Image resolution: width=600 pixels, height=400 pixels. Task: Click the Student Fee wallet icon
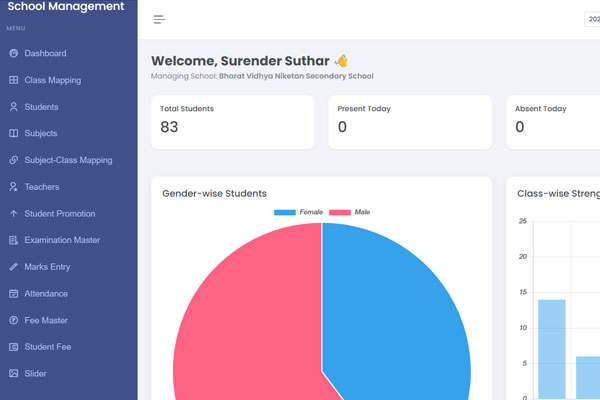[x=14, y=347]
